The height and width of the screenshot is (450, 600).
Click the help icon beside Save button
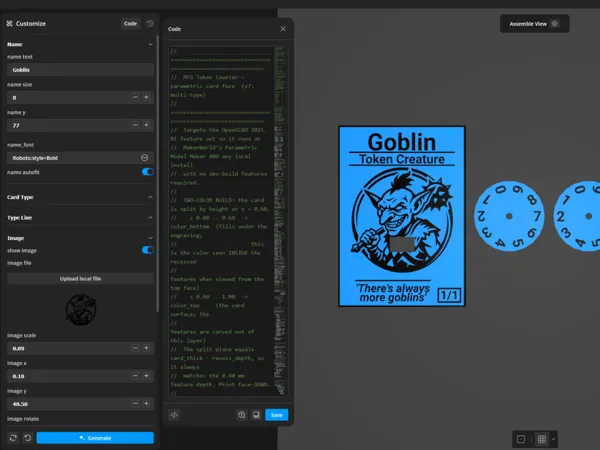(241, 415)
